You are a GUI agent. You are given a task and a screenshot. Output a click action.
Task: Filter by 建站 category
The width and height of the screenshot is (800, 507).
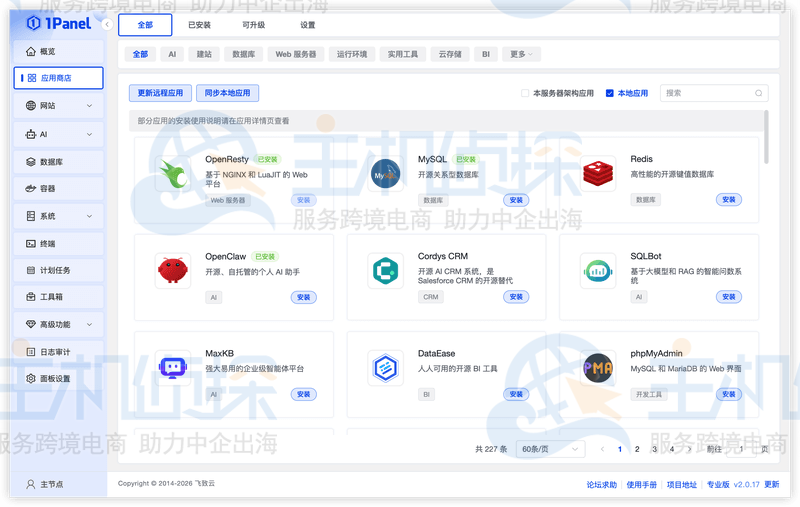click(204, 54)
